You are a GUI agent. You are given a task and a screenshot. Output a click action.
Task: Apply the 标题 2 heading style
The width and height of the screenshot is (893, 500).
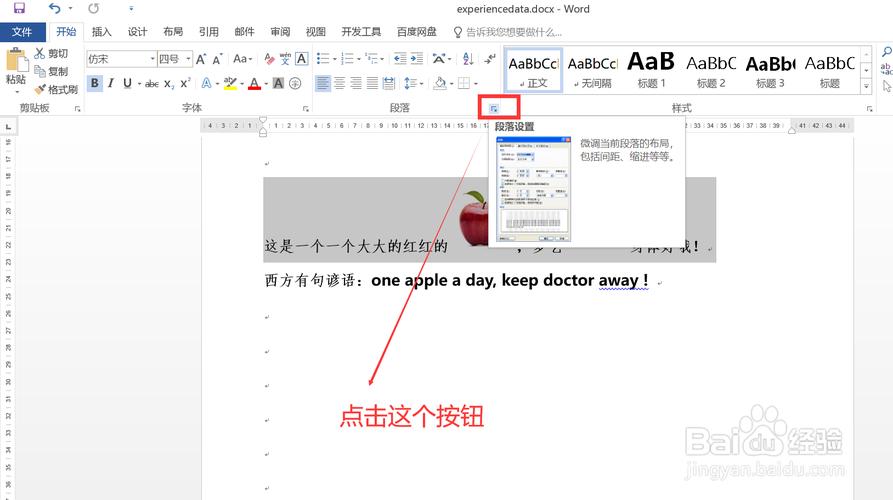711,70
